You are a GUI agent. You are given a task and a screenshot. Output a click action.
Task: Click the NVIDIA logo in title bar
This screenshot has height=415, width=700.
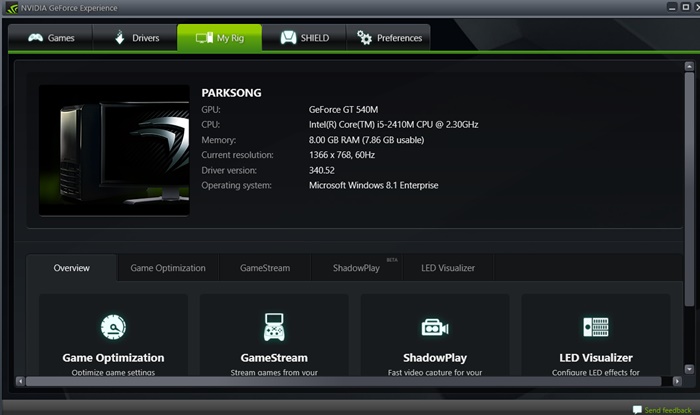(x=12, y=8)
